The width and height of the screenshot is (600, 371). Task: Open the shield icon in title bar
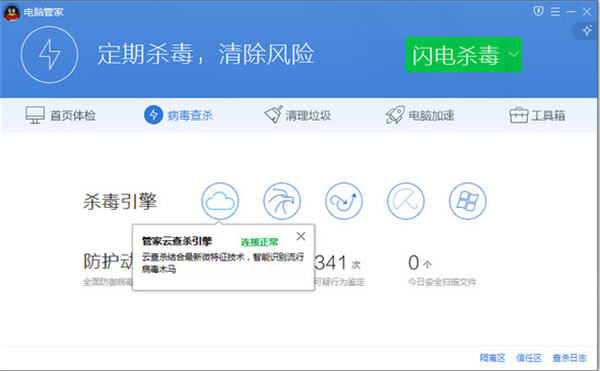[538, 11]
